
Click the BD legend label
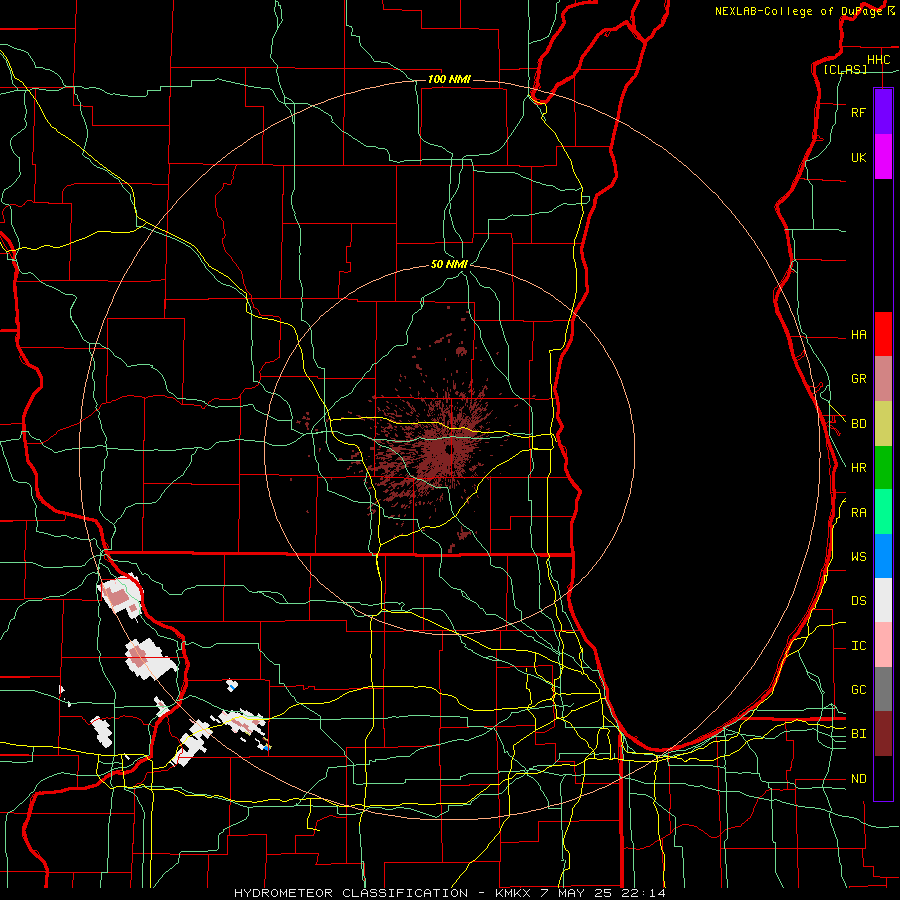pos(858,424)
